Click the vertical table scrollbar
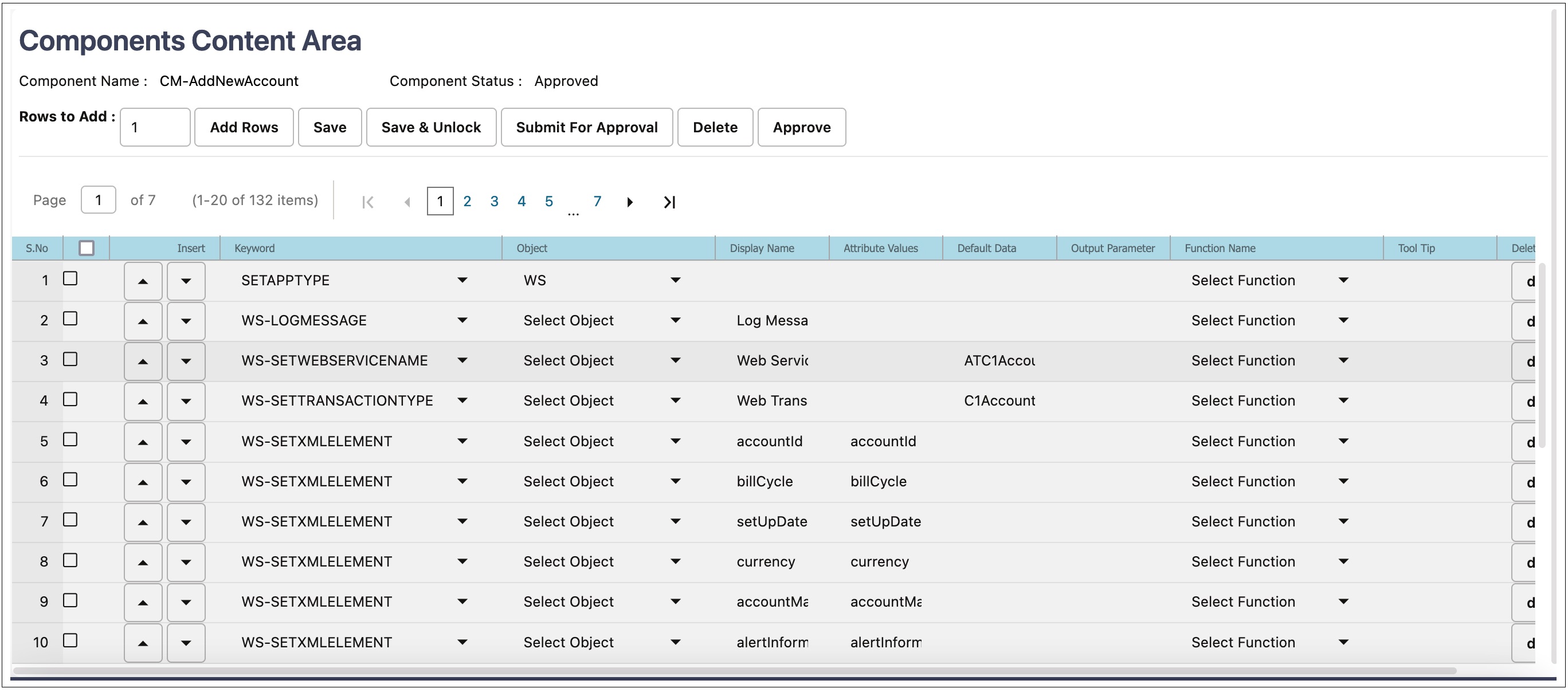This screenshot has width=1568, height=692. click(1542, 356)
